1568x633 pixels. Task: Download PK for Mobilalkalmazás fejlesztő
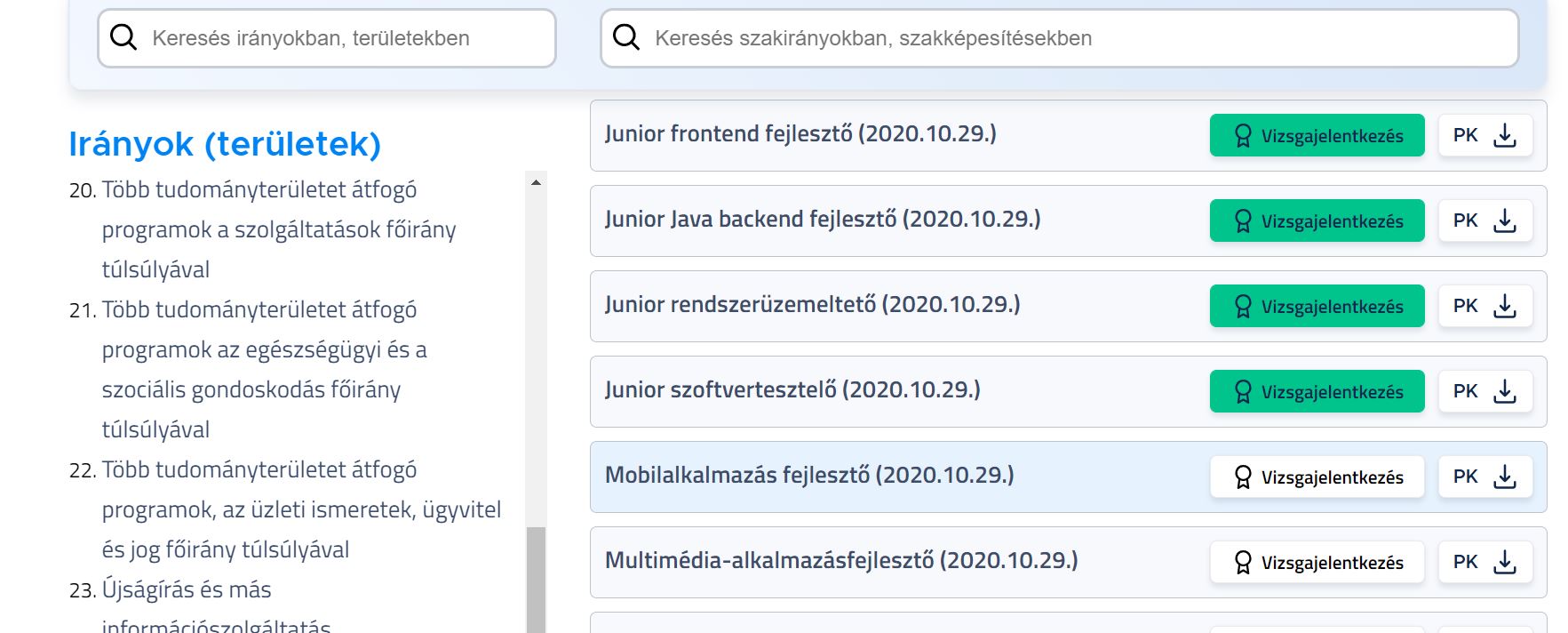(x=1485, y=477)
